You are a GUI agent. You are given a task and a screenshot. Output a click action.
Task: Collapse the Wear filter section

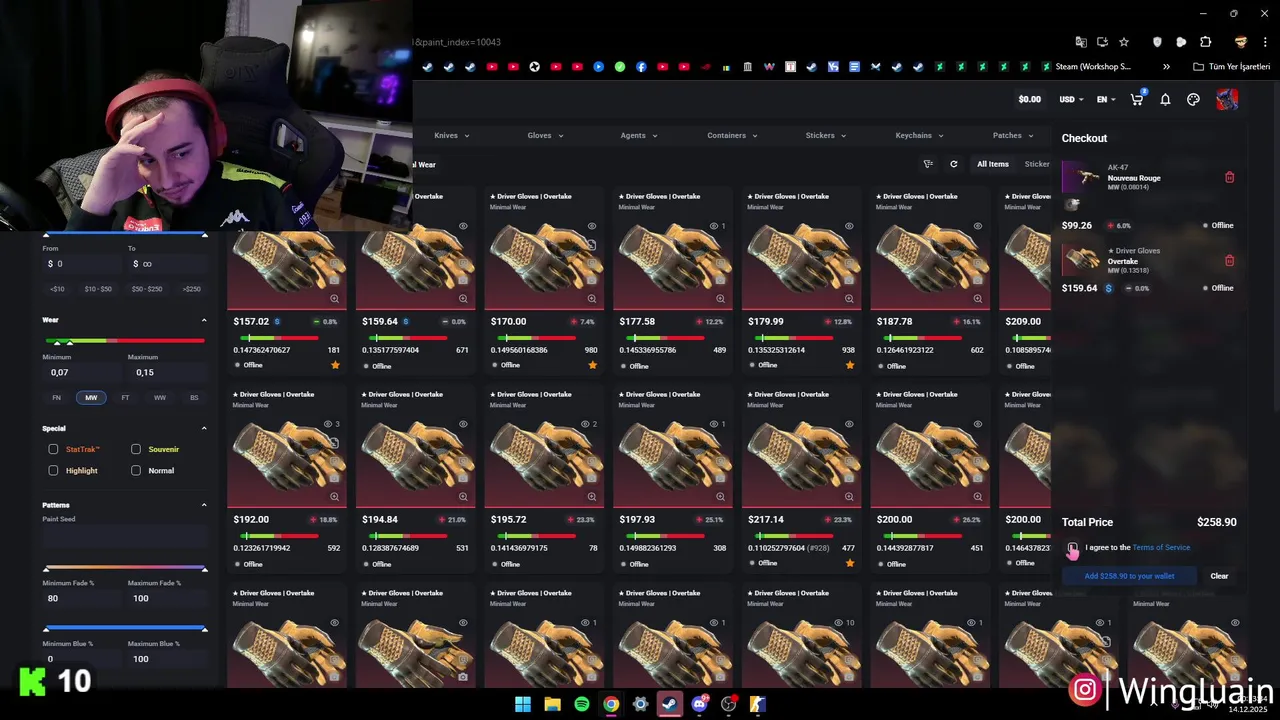pos(204,320)
